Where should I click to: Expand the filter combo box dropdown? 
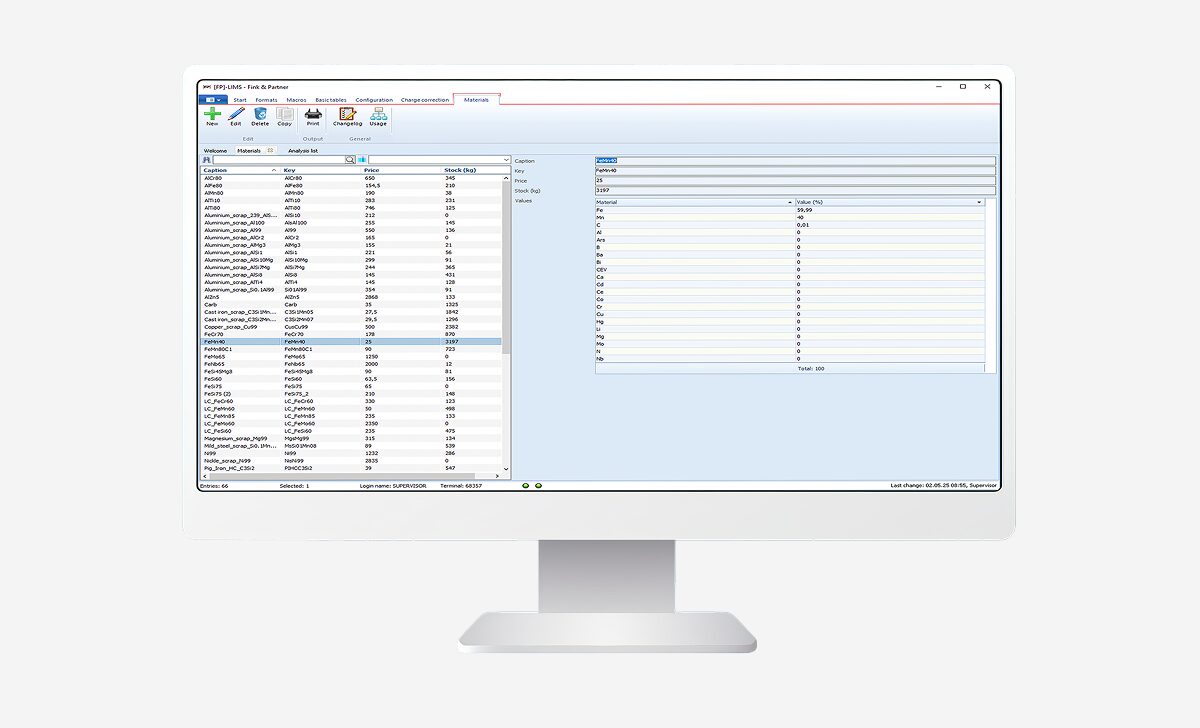(x=506, y=160)
